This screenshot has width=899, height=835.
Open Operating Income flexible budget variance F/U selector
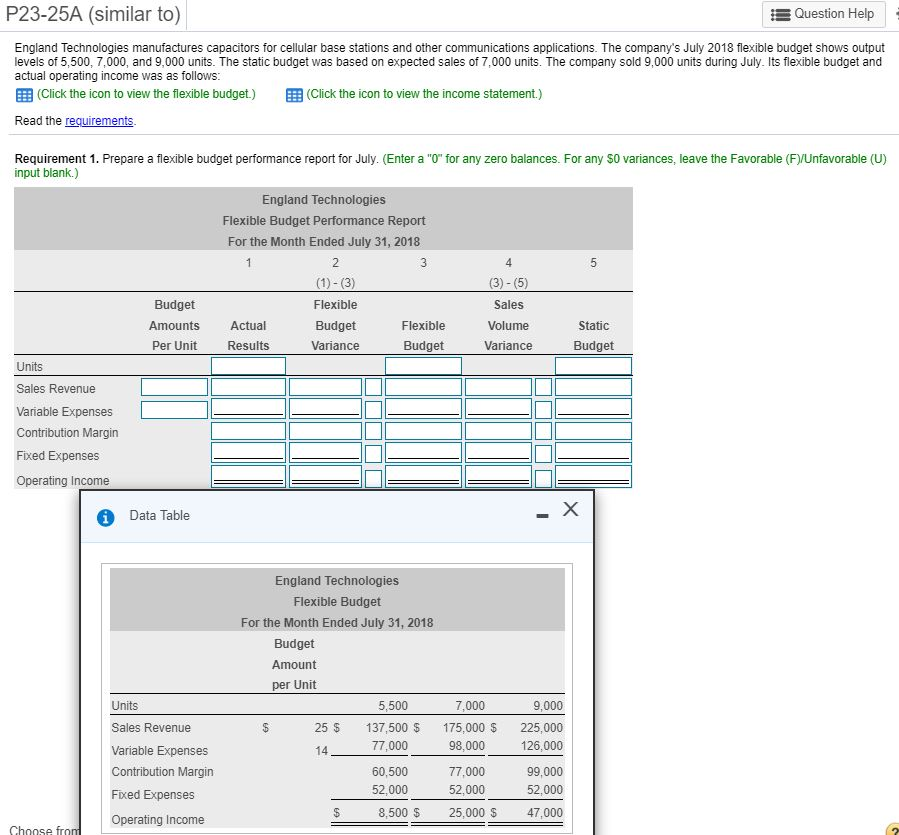373,478
